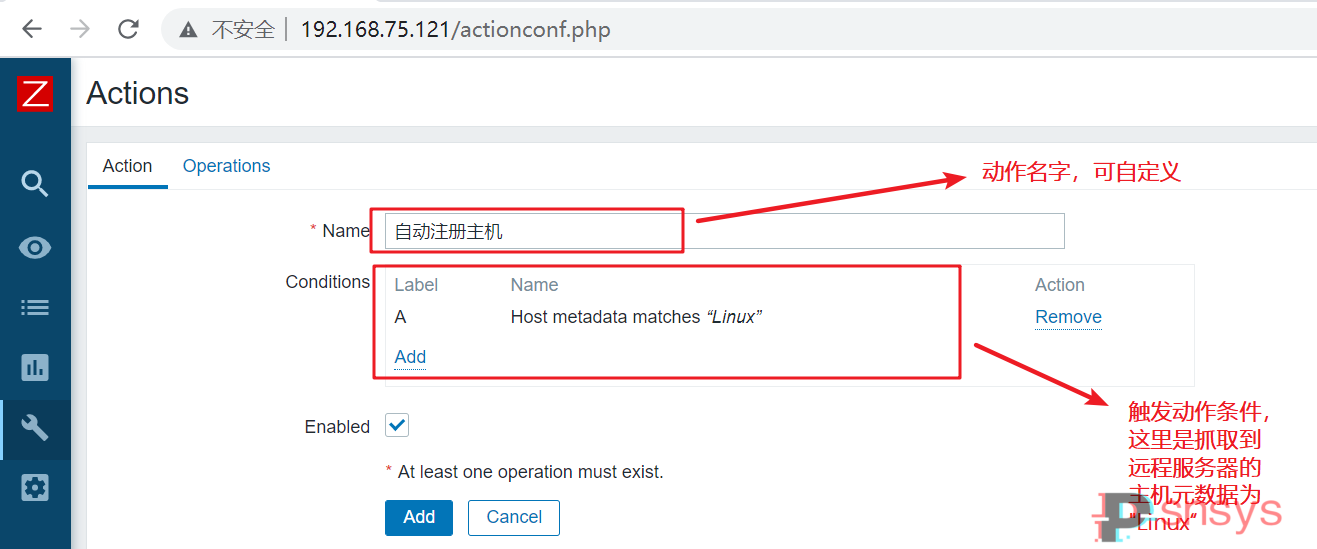
Task: Click the Cancel button
Action: tap(514, 517)
